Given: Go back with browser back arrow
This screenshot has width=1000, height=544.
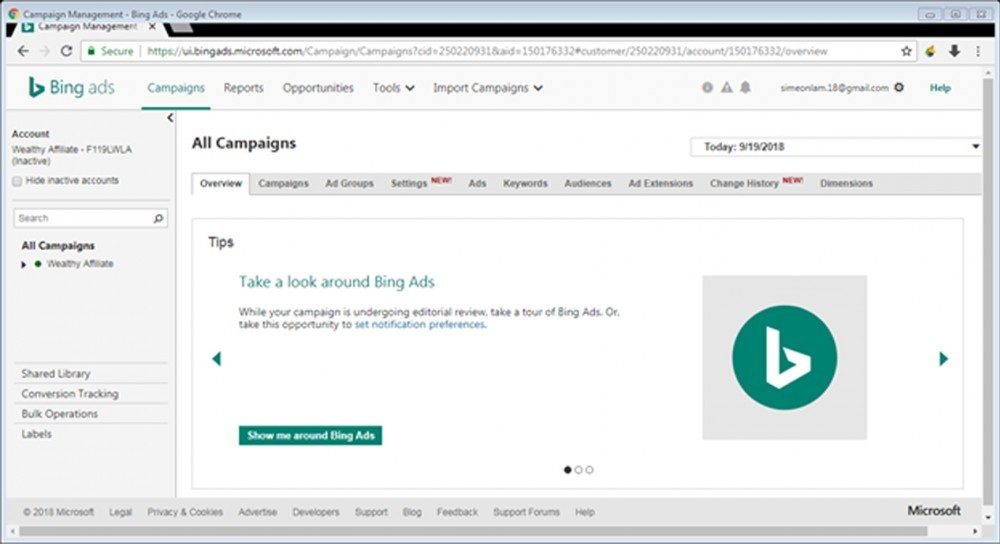Looking at the screenshot, I should coord(23,51).
